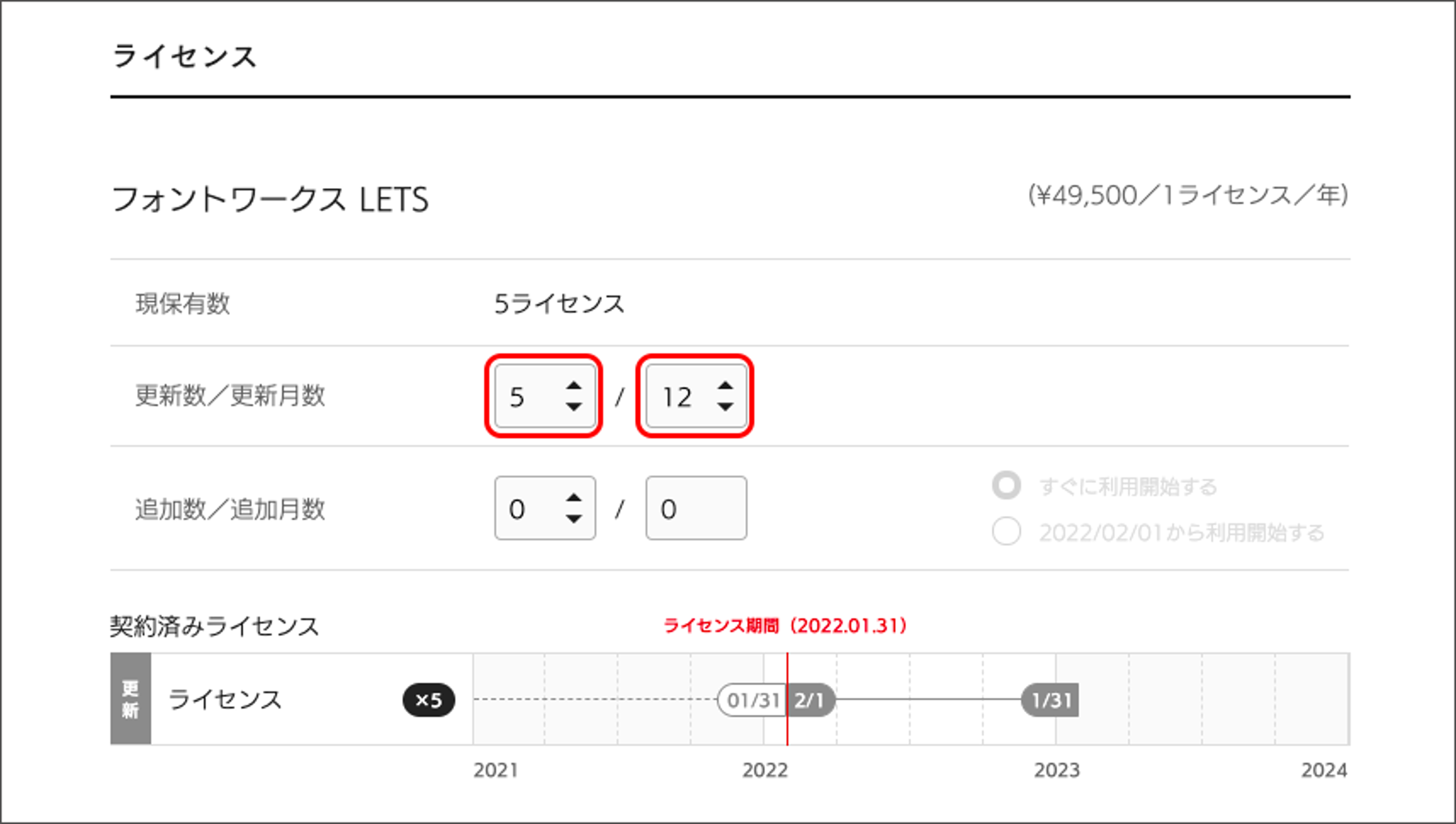This screenshot has width=1456, height=824.
Task: Decrease the additional license count
Action: (574, 518)
